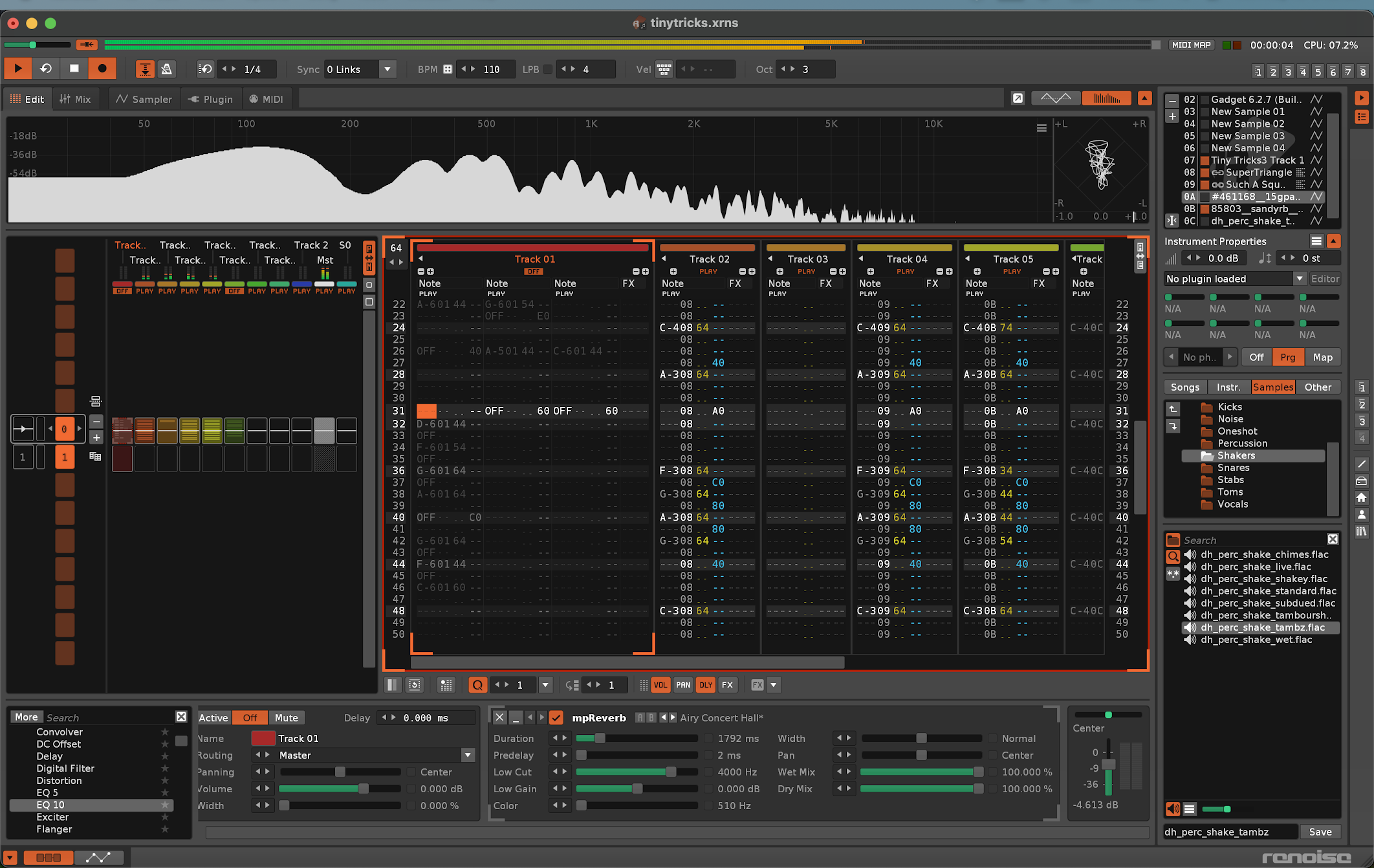
Task: Switch to the Sampler tab
Action: pos(144,99)
